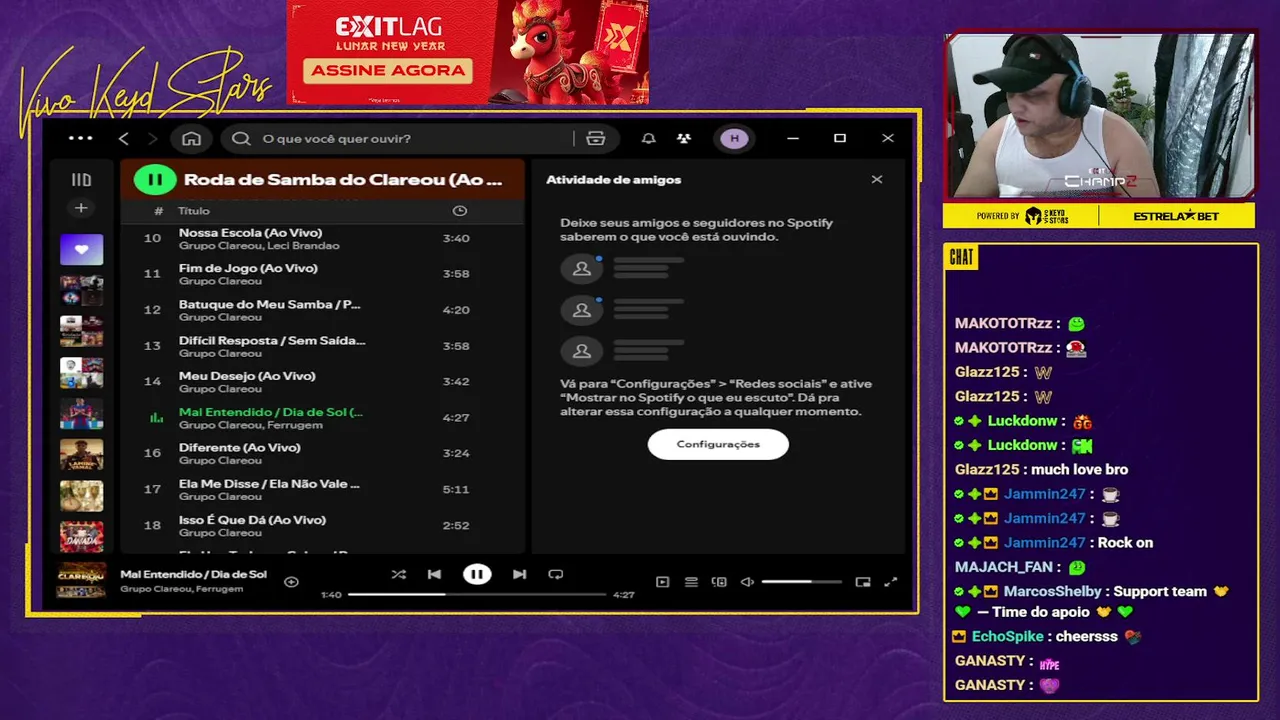Select track Diferente (Ao Vivo)

[322, 453]
